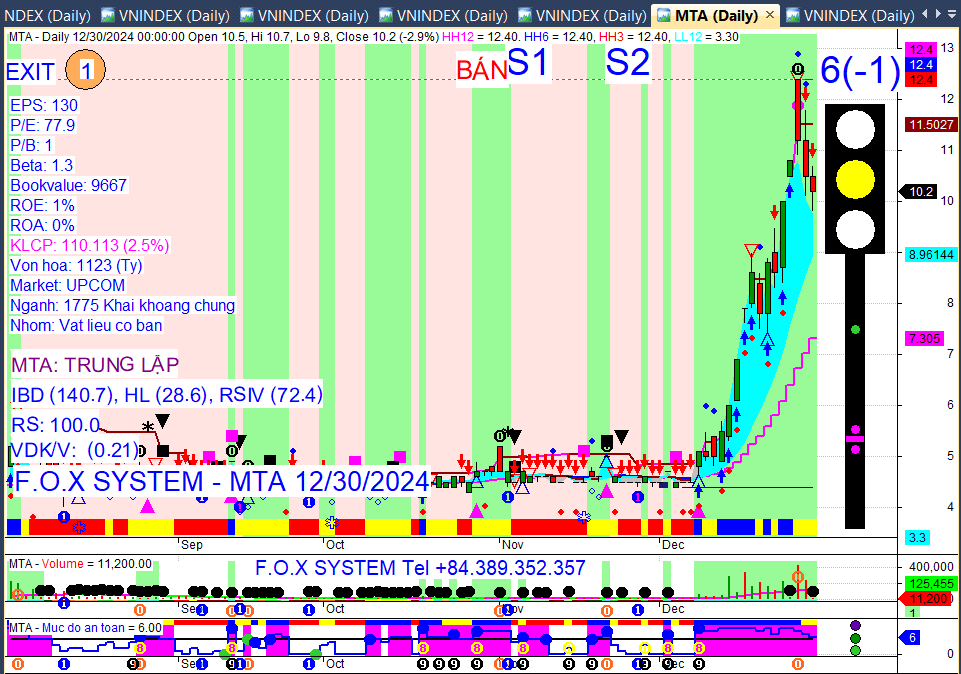Click the 6(-1) score text

[x=860, y=69]
